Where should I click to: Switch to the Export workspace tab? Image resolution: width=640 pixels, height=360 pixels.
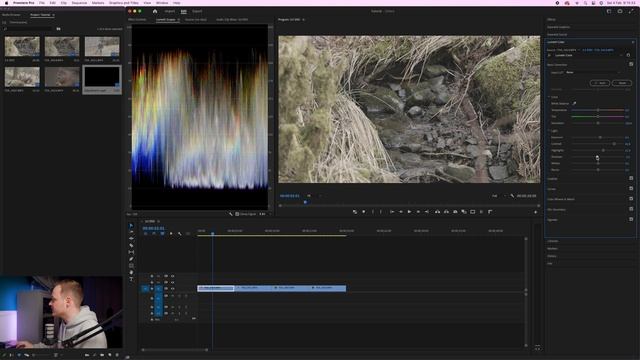pyautogui.click(x=197, y=11)
